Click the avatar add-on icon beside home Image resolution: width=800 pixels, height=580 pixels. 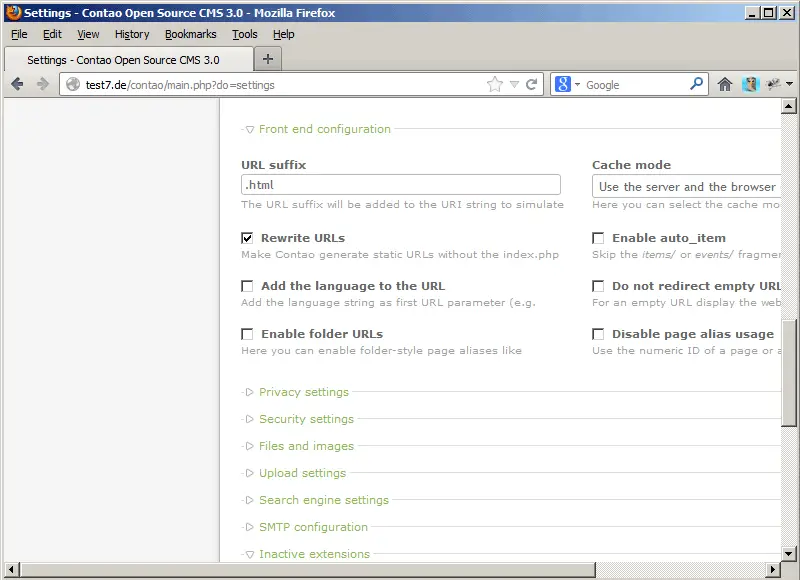tap(751, 84)
